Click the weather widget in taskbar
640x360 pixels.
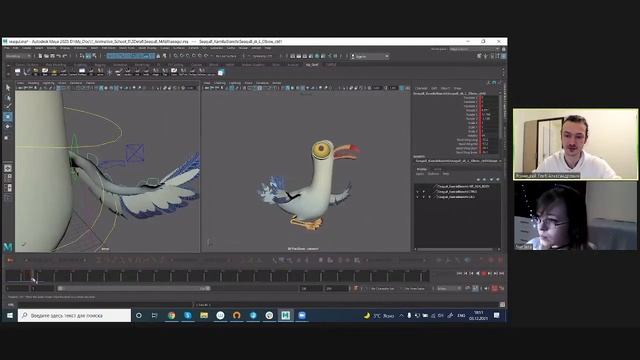click(x=378, y=316)
